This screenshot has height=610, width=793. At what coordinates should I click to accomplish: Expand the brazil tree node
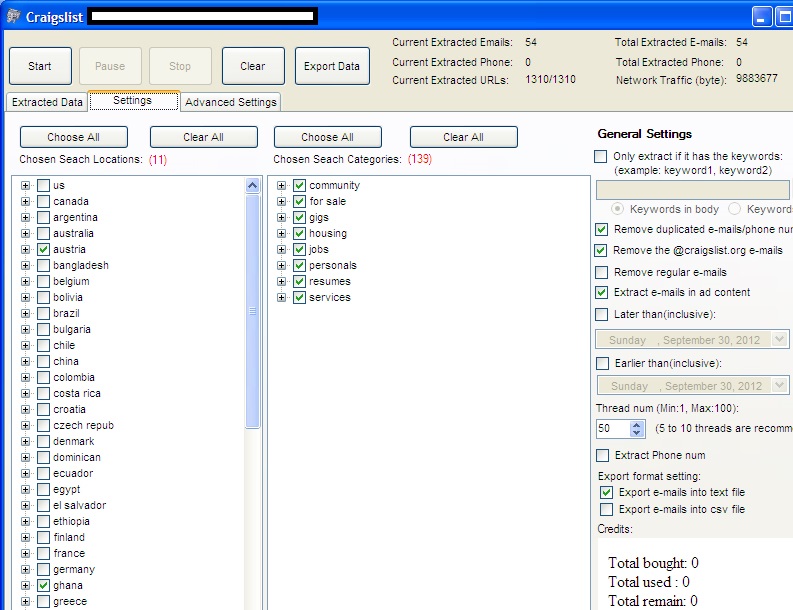click(25, 314)
